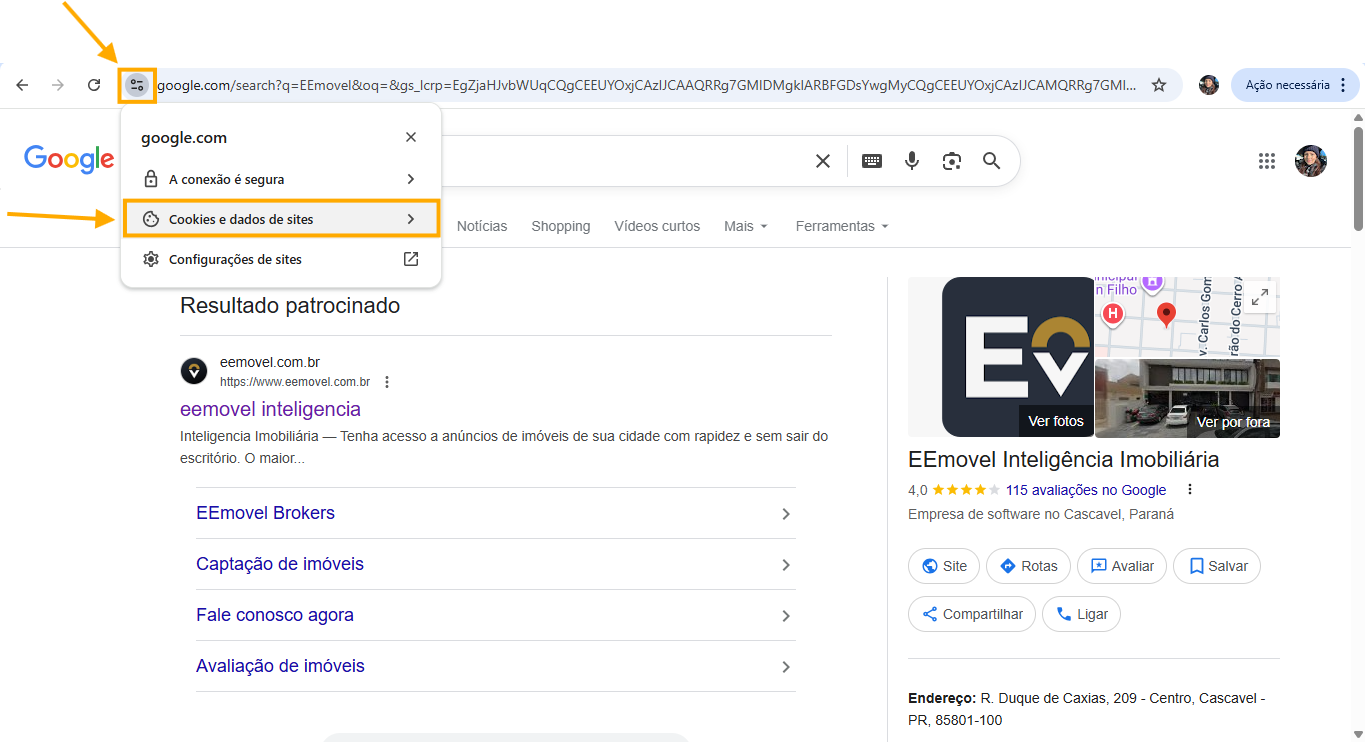Submit search with the magnifier icon
The height and width of the screenshot is (742, 1365).
(x=991, y=161)
